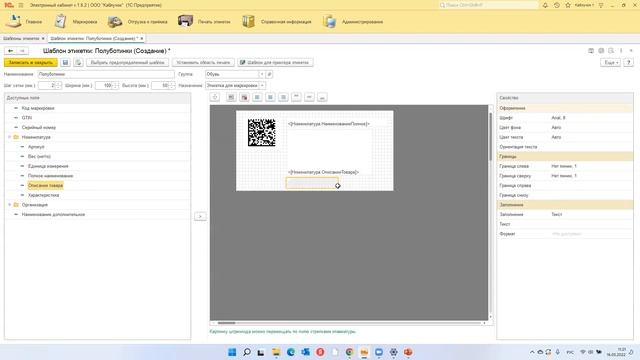The height and width of the screenshot is (360, 640).
Task: Go back with the left arrow button
Action: point(11,51)
